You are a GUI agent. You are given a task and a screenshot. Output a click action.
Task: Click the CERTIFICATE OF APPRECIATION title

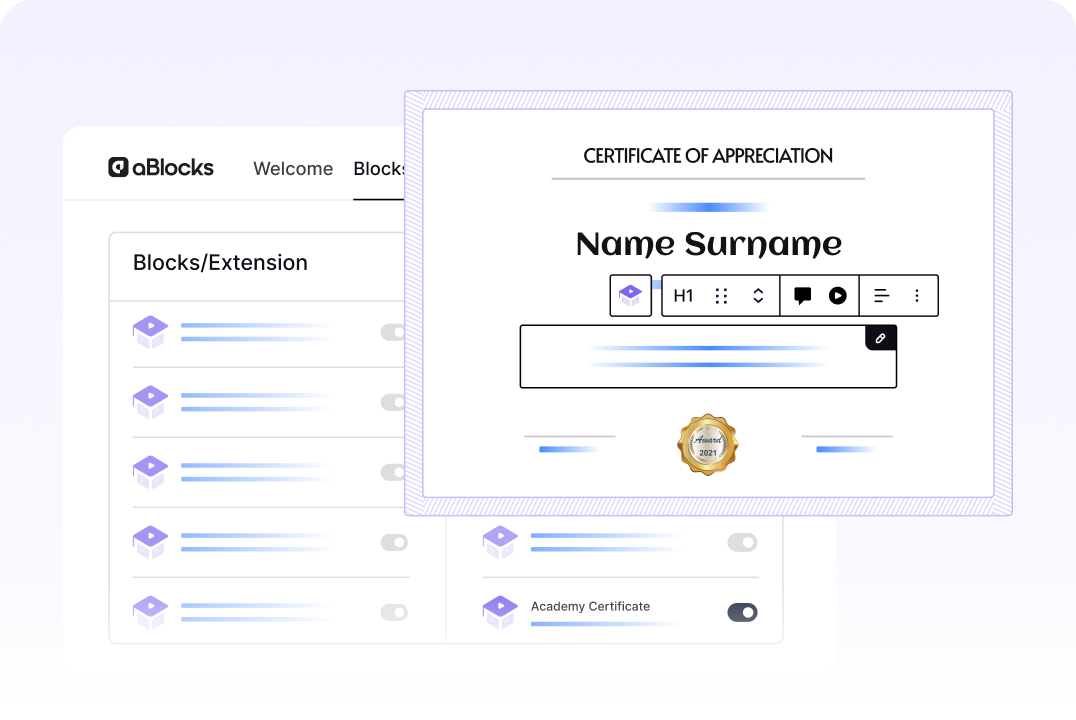[x=708, y=156]
